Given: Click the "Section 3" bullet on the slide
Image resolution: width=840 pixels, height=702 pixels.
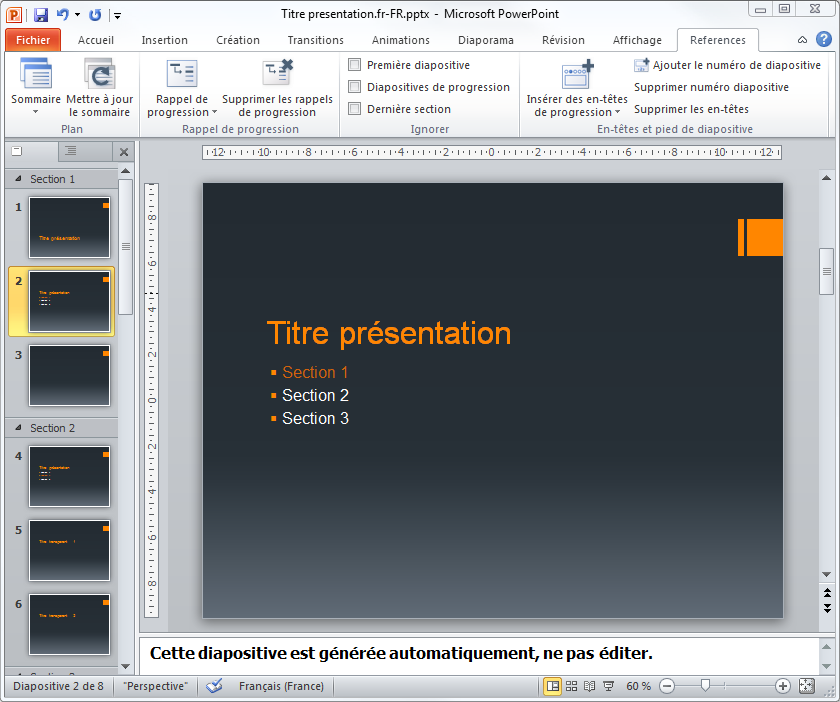Looking at the screenshot, I should click(x=316, y=418).
